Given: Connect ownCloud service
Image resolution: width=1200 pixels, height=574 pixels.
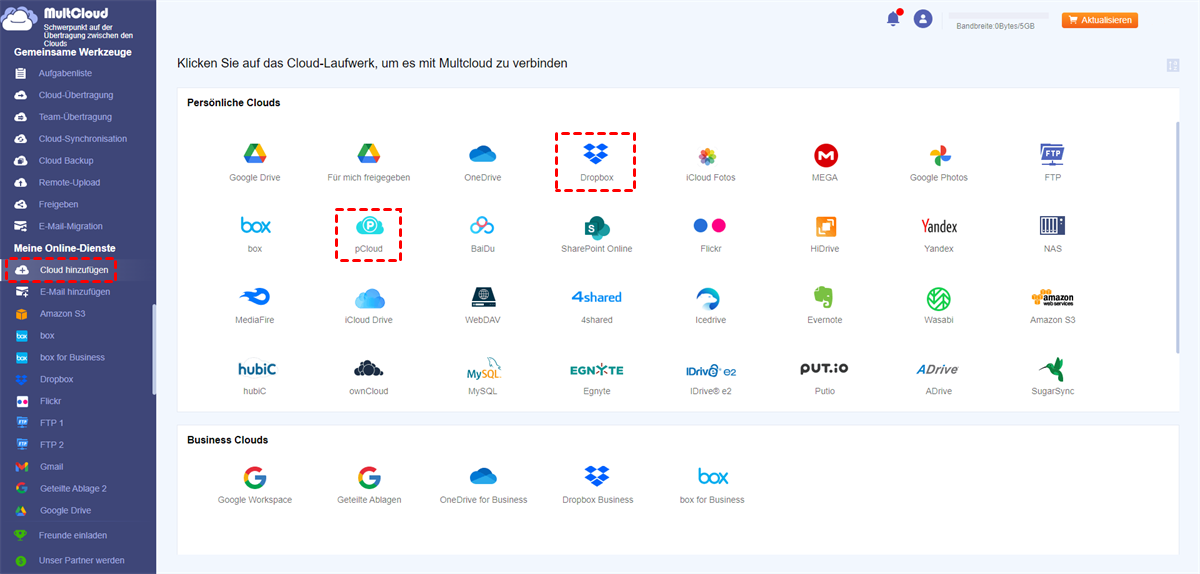Looking at the screenshot, I should [369, 377].
